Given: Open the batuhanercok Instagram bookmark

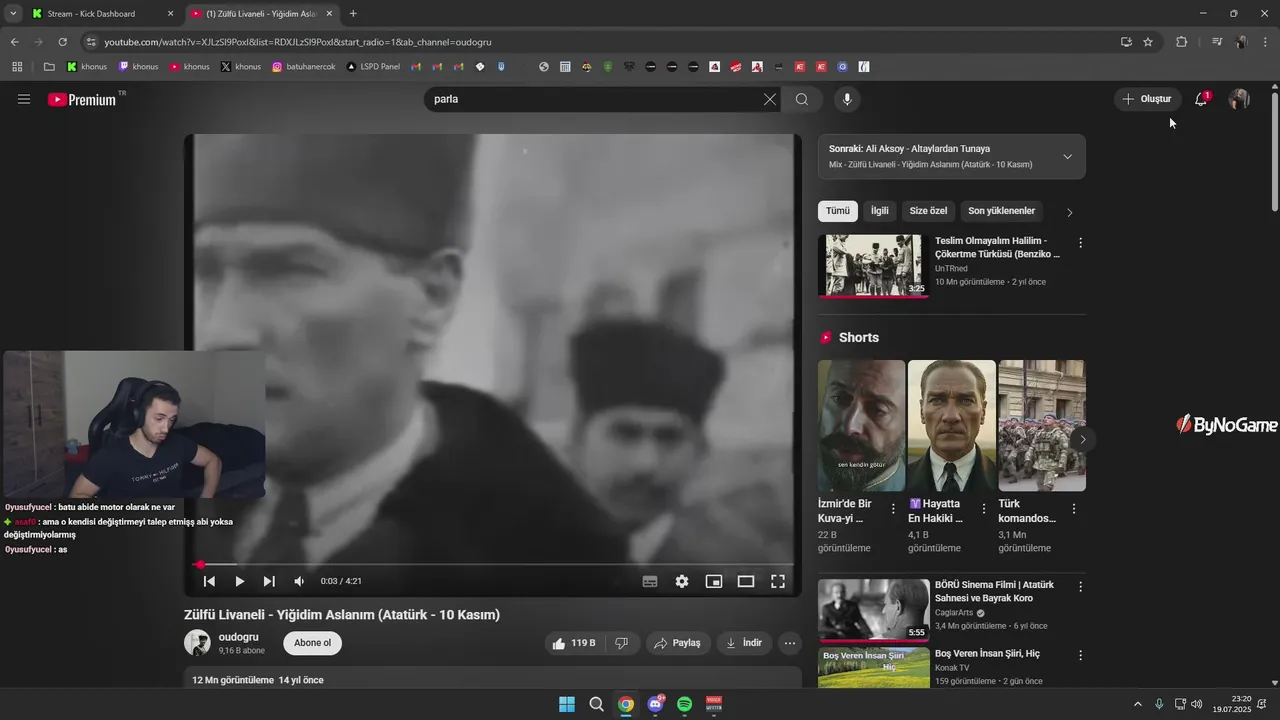Looking at the screenshot, I should tap(304, 67).
